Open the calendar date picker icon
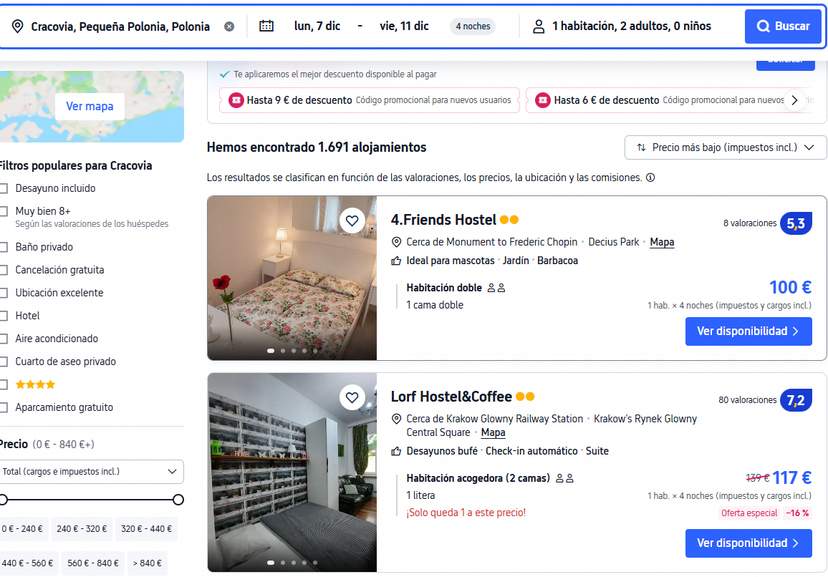828x577 pixels. 266,26
